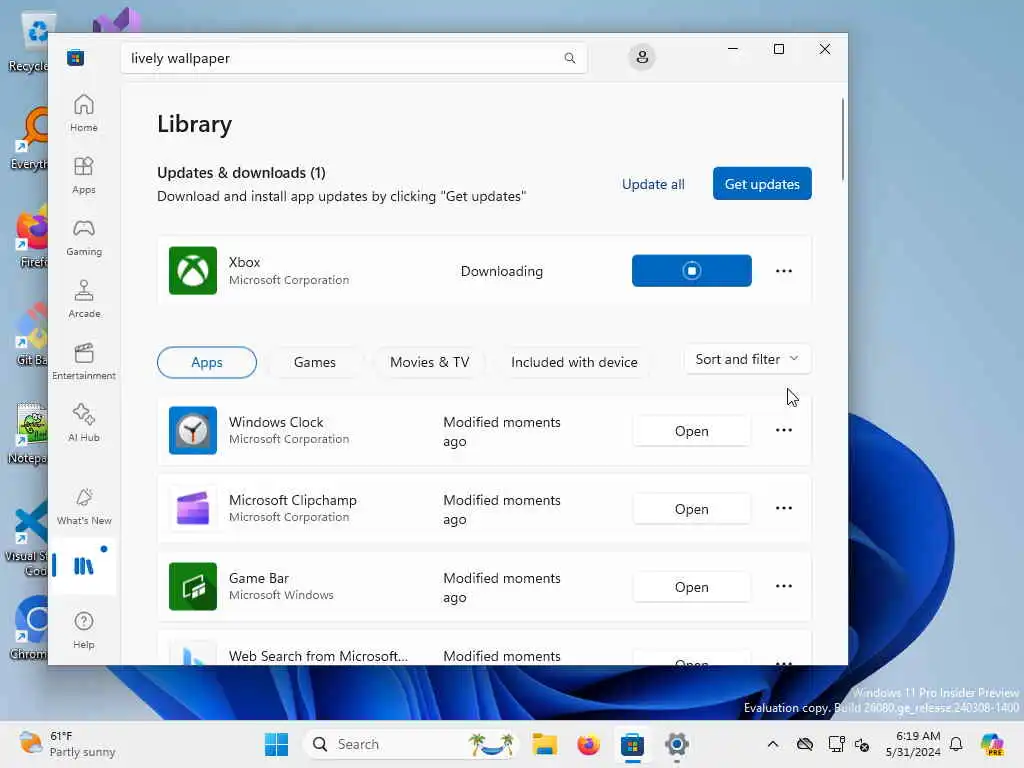Open the weather widget in taskbar
This screenshot has height=768, width=1024.
coord(67,744)
